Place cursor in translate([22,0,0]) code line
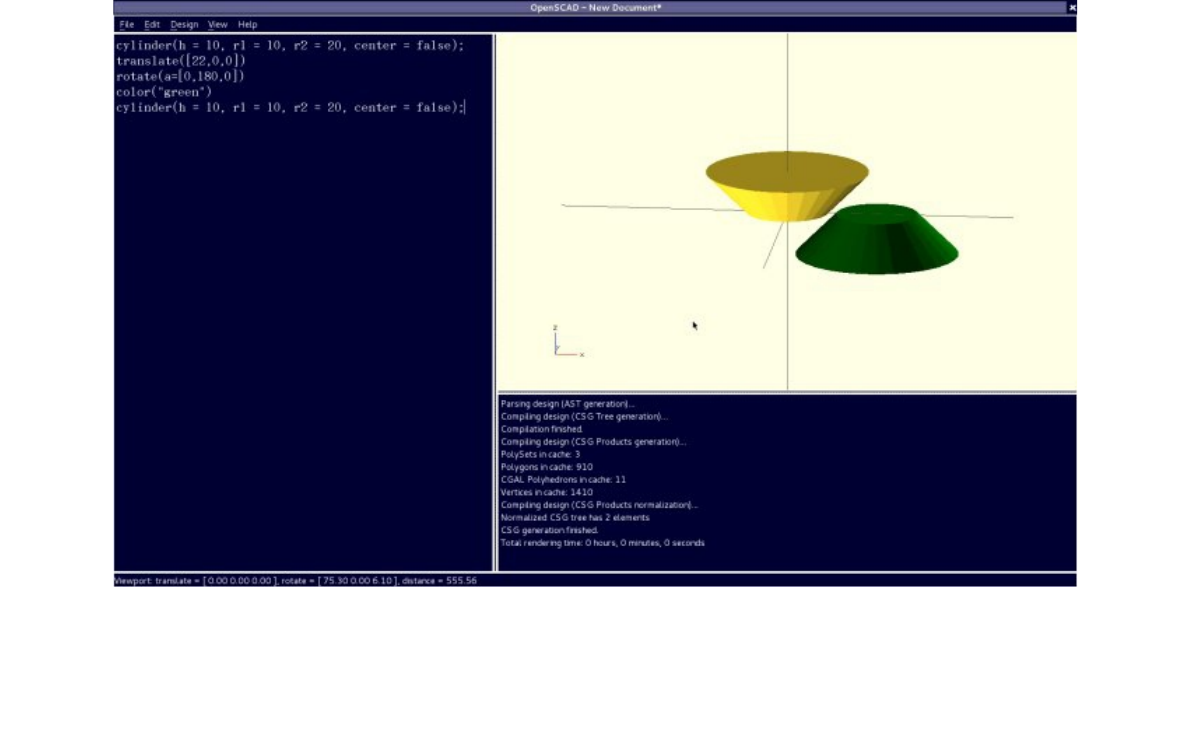Image resolution: width=1190 pixels, height=732 pixels. [x=181, y=61]
